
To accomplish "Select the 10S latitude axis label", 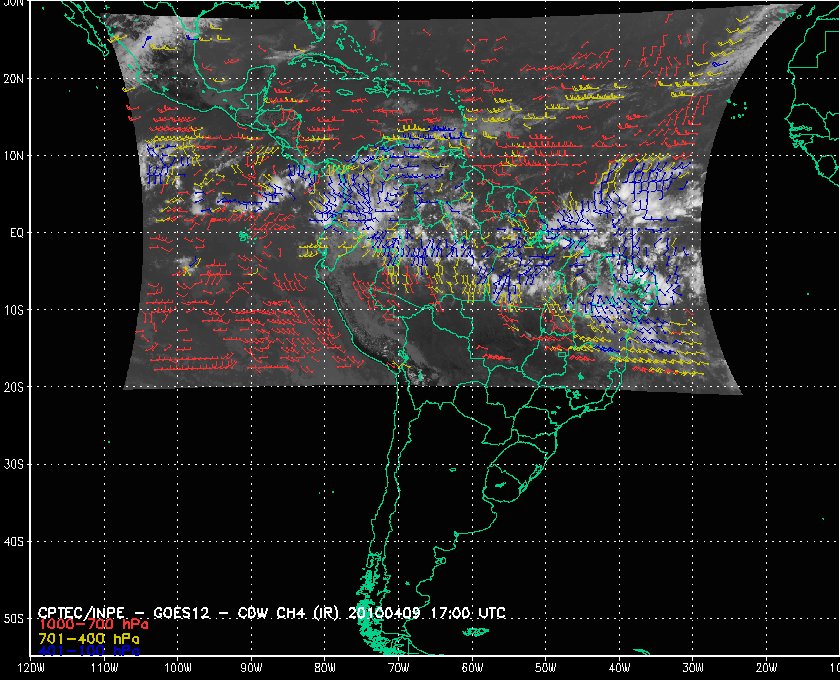I will pyautogui.click(x=13, y=310).
